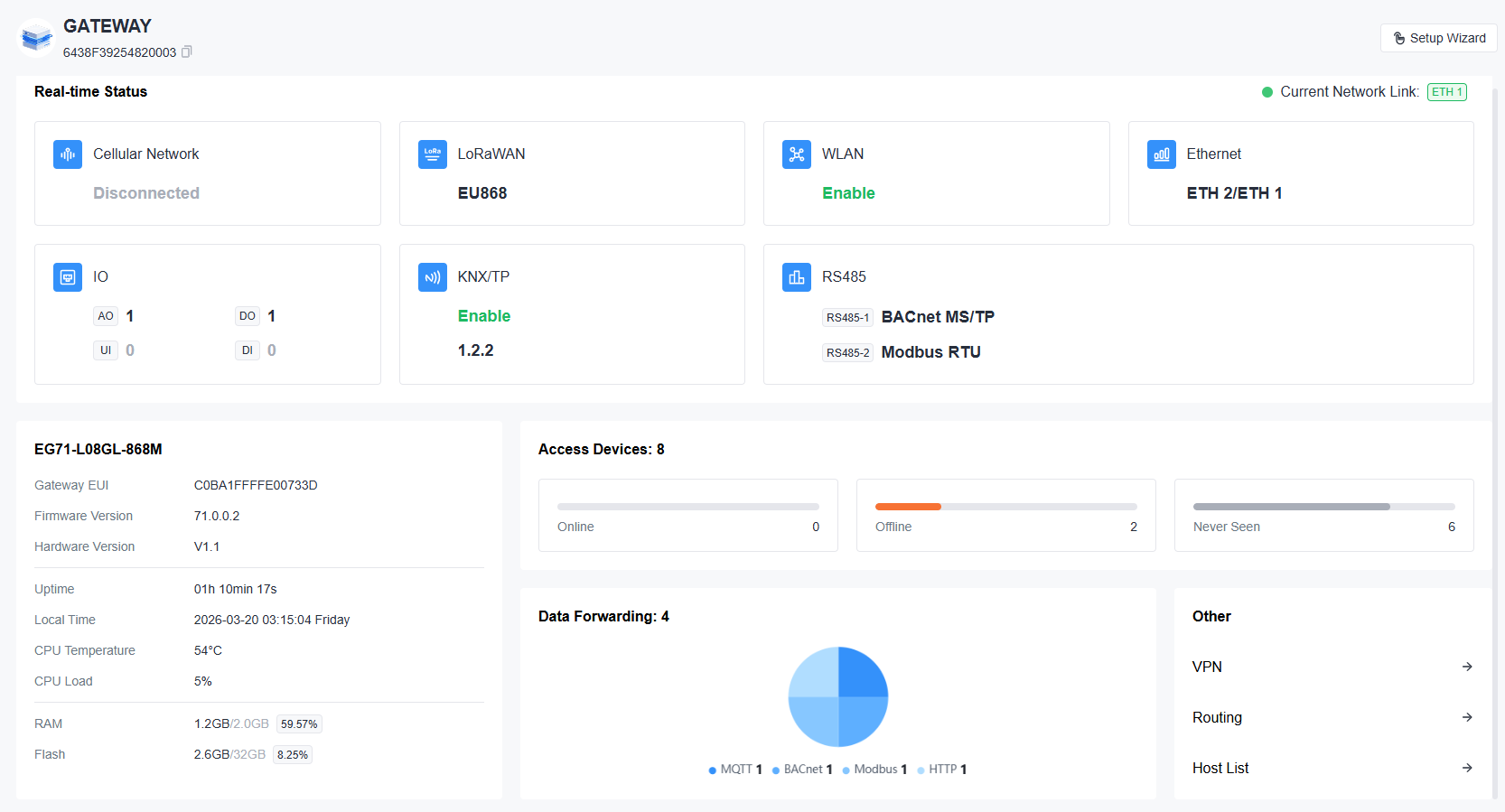Toggle HTTP legend item in chart
The width and height of the screenshot is (1505, 812).
pos(942,770)
